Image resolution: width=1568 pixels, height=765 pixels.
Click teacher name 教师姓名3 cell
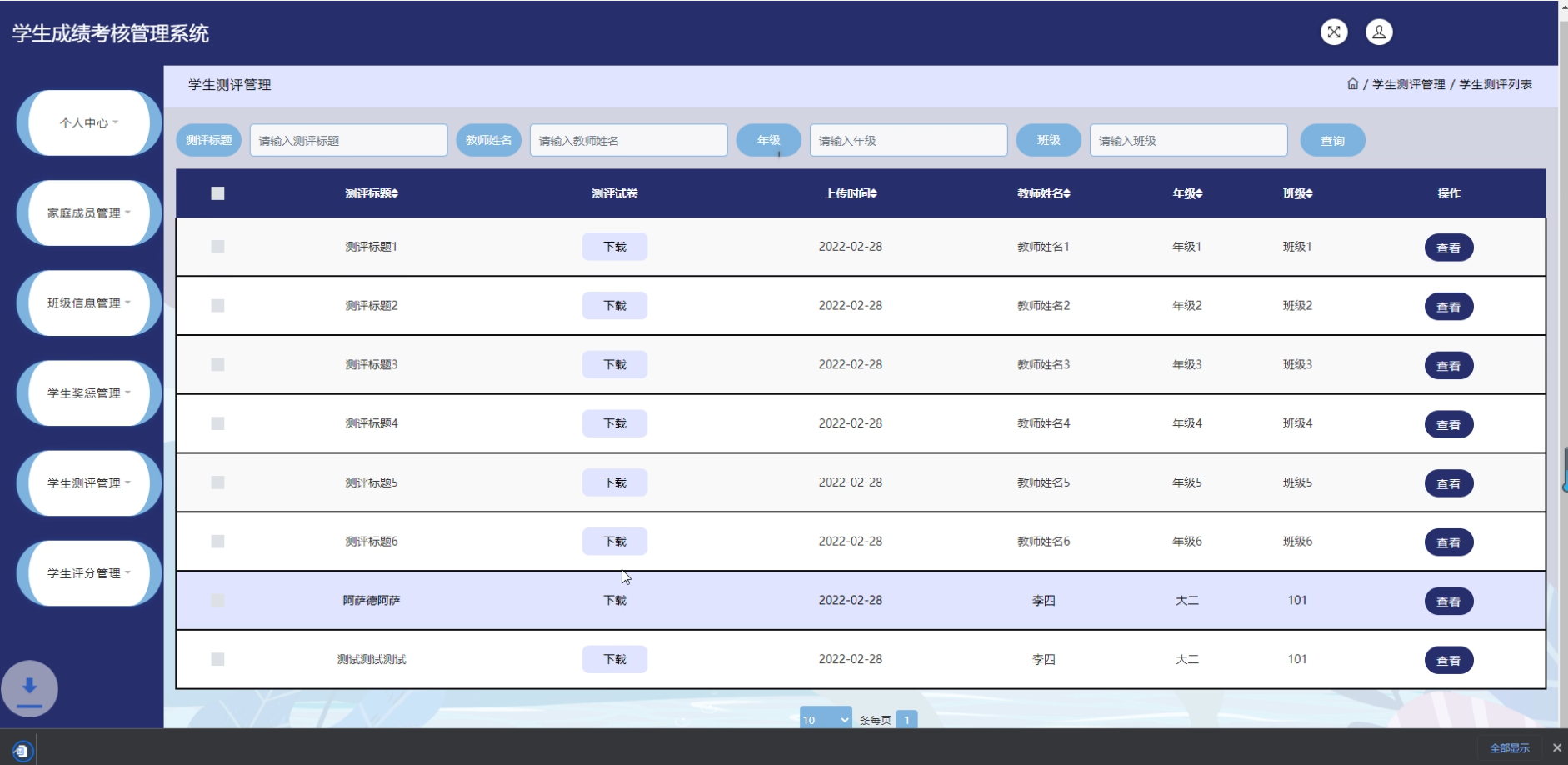pos(1043,365)
